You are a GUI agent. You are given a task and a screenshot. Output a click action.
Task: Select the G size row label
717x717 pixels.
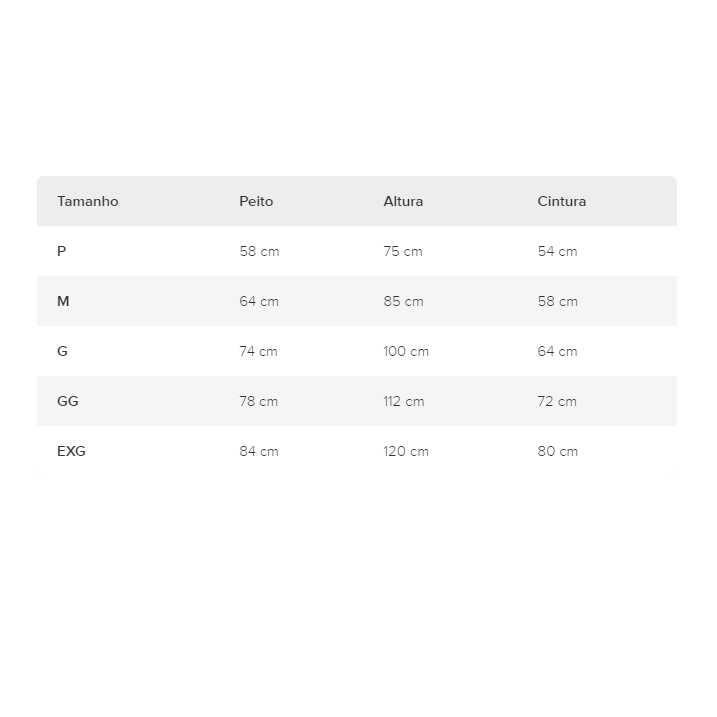tap(62, 351)
